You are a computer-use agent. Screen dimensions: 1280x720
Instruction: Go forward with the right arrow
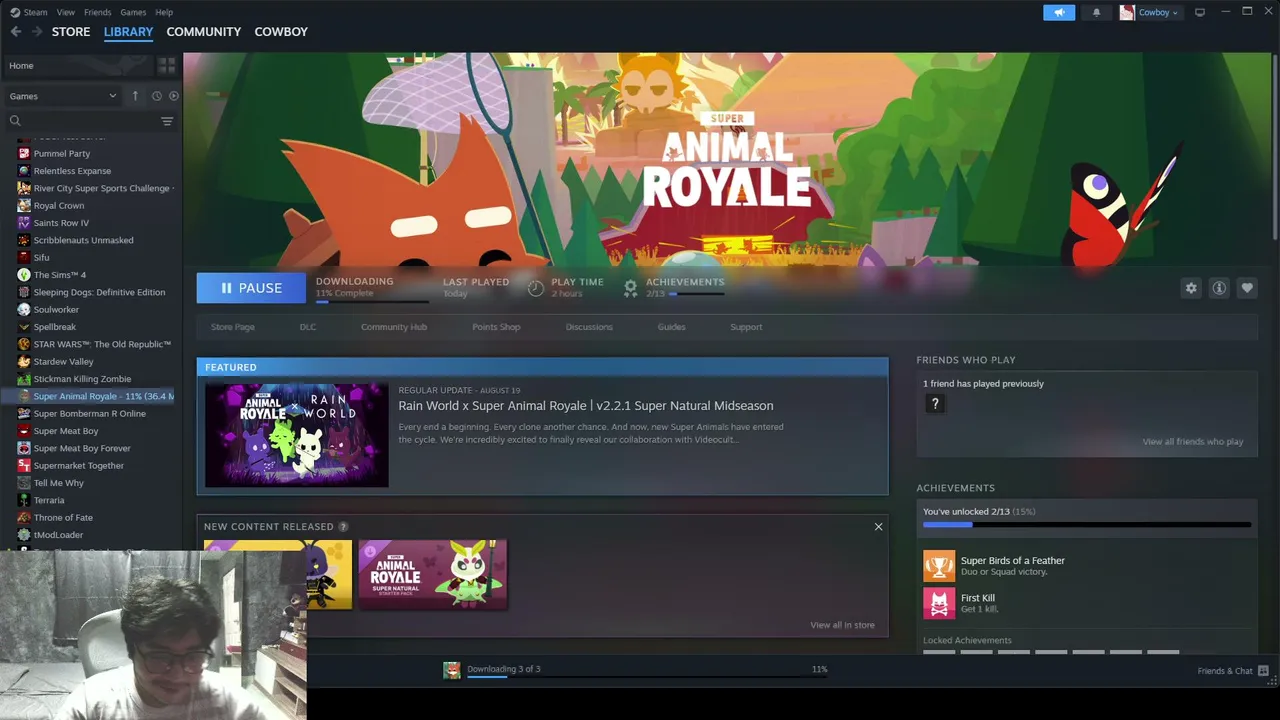[37, 32]
